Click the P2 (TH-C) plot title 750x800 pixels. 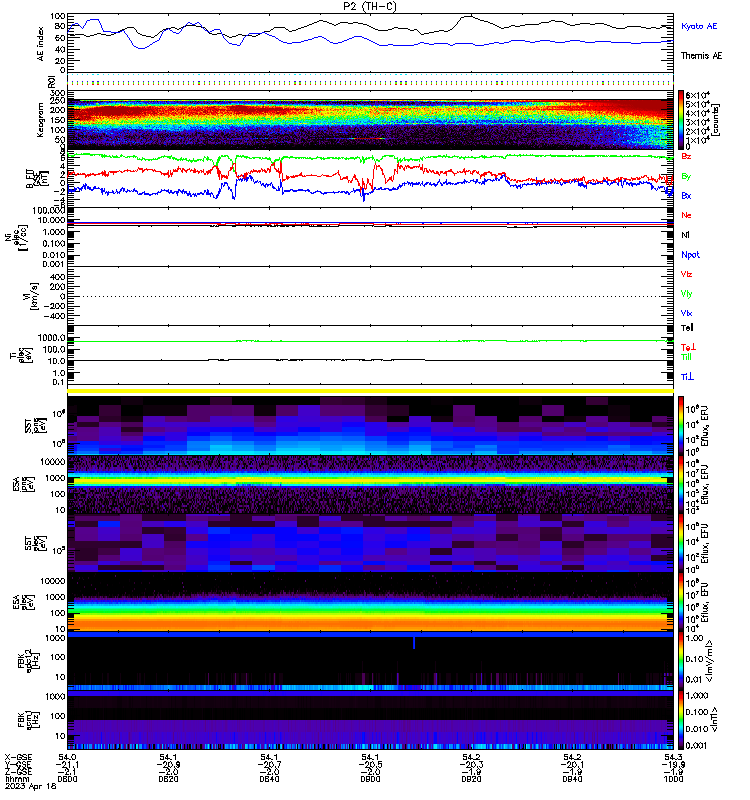click(370, 6)
